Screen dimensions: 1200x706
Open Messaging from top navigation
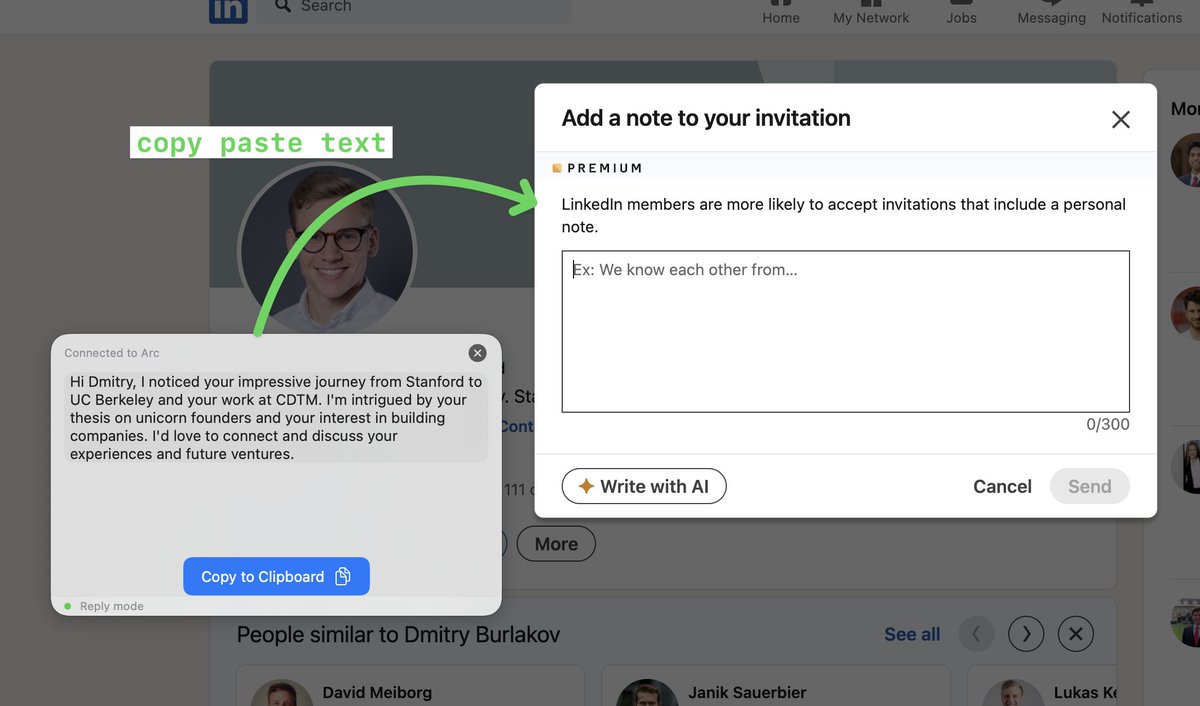click(1051, 14)
